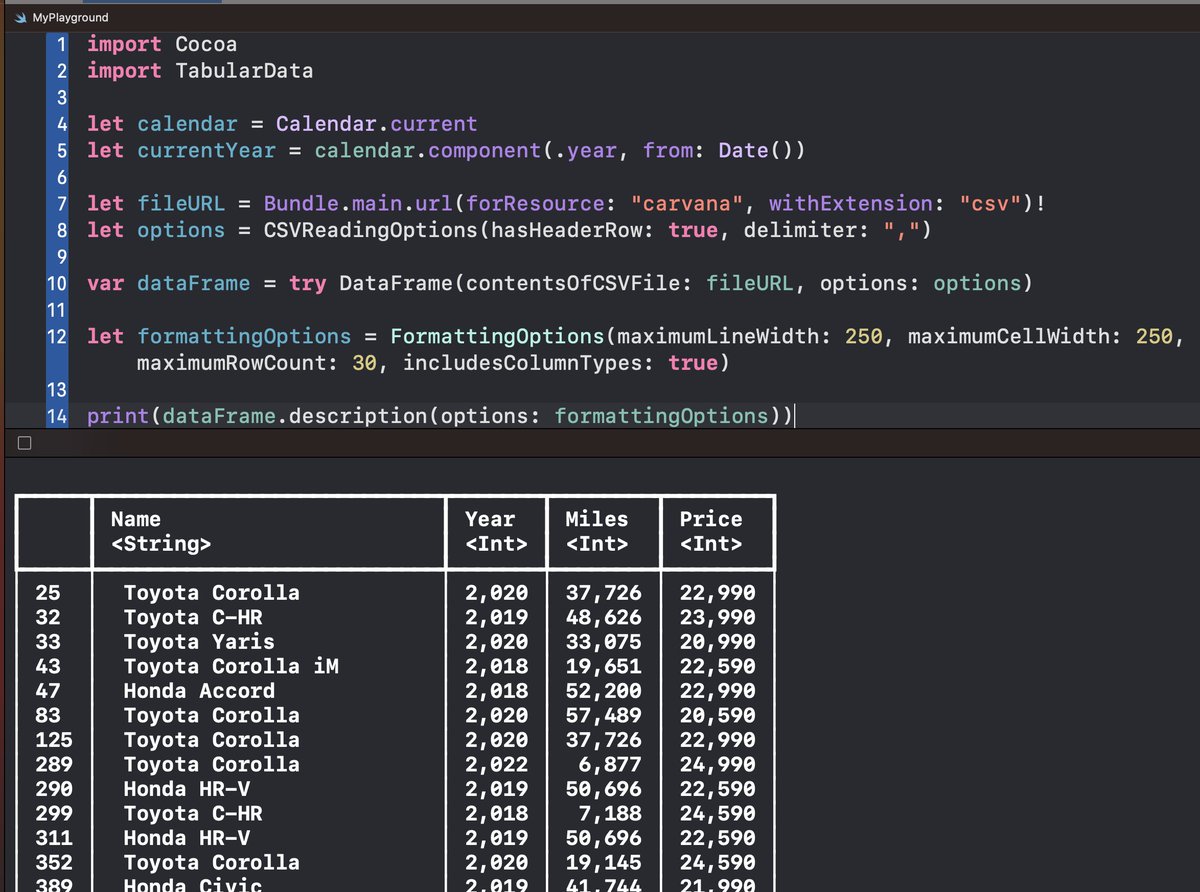Screen dimensions: 1200x892
Task: Click Toyota Corolla iM name cell
Action: click(231, 666)
